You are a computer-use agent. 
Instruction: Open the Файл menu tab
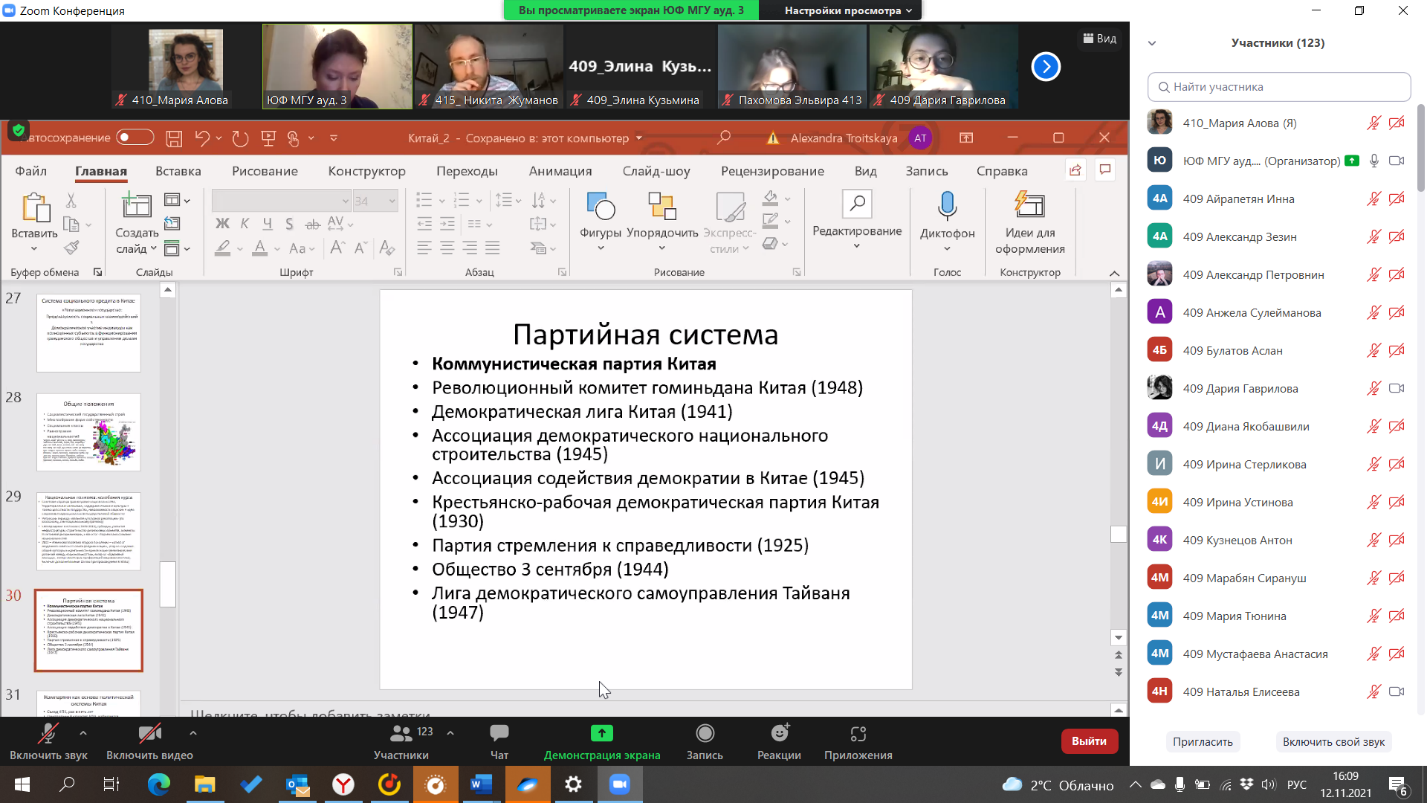(31, 171)
